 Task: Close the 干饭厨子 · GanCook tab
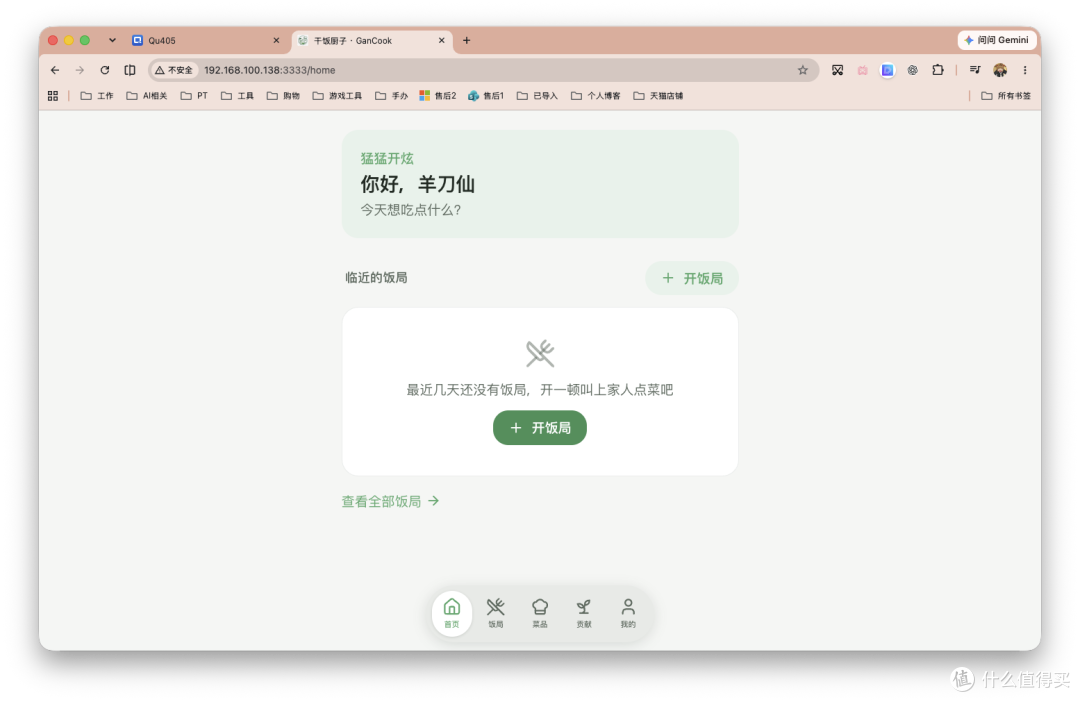[442, 41]
